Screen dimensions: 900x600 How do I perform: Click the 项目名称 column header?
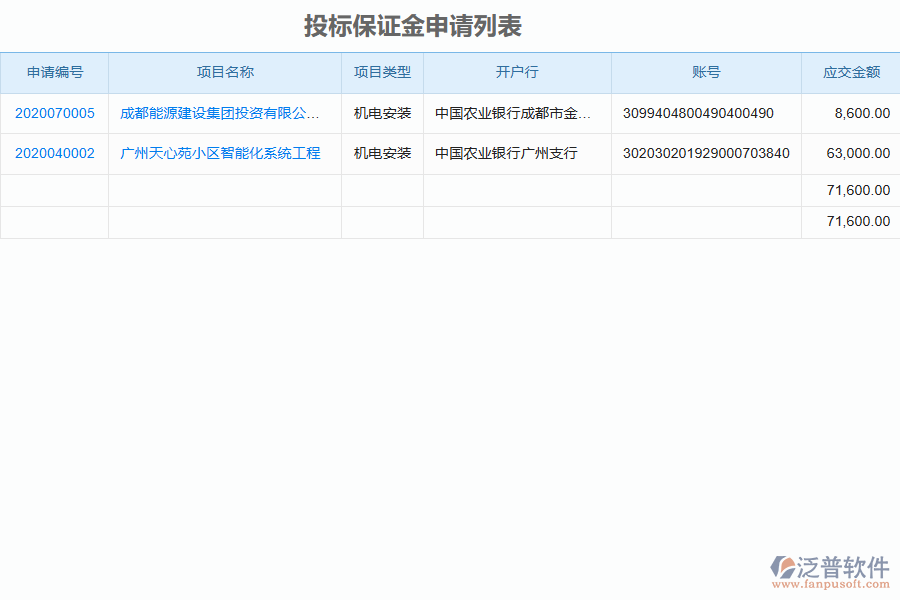click(224, 72)
